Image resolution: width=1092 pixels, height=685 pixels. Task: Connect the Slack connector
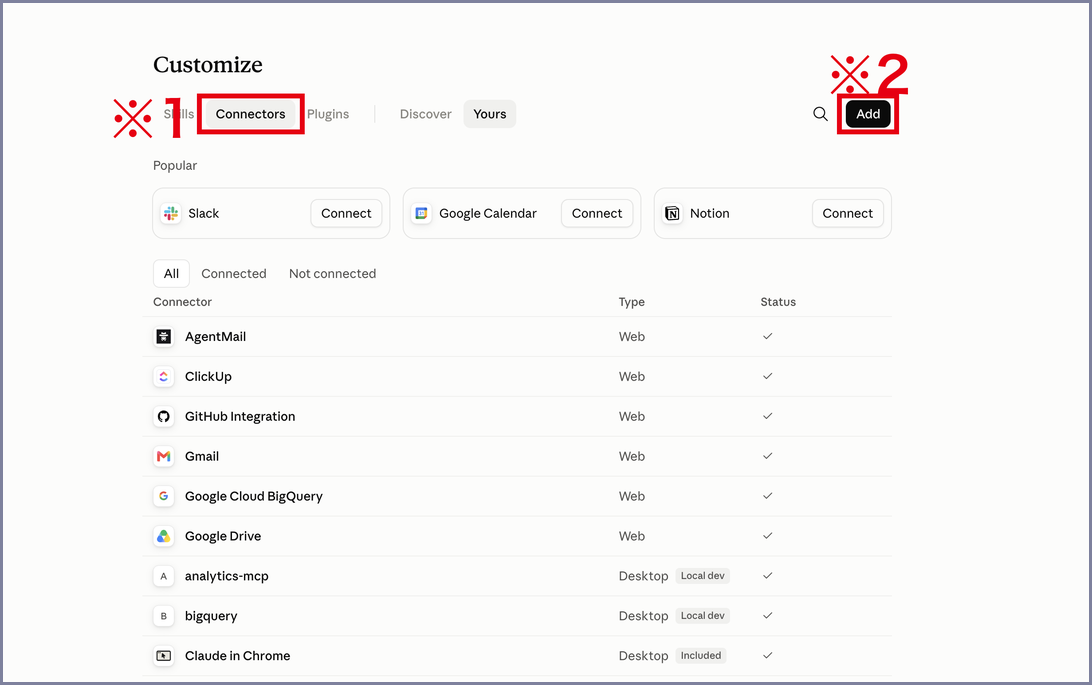(346, 213)
